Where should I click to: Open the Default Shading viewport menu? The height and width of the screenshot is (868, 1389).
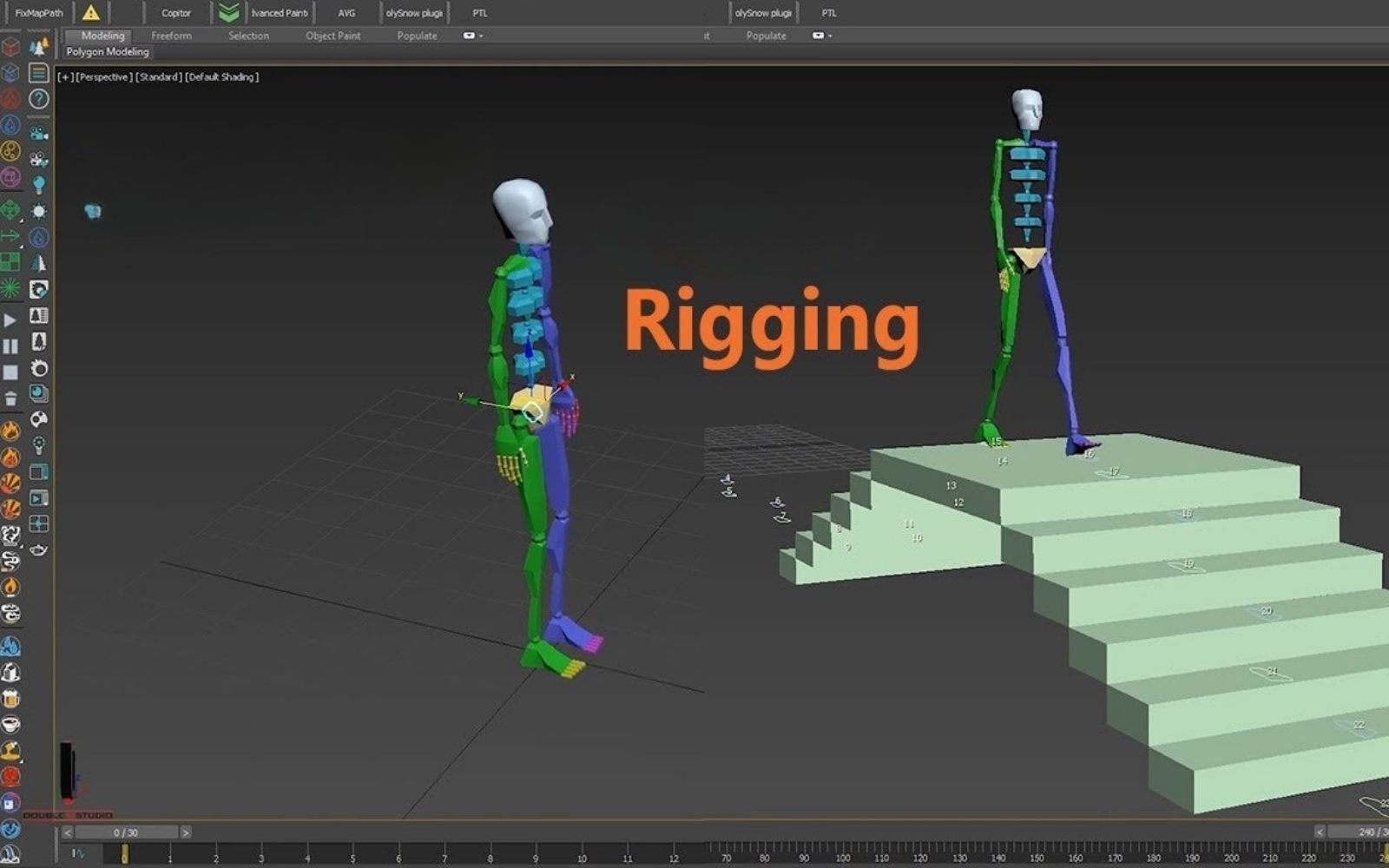click(x=222, y=77)
